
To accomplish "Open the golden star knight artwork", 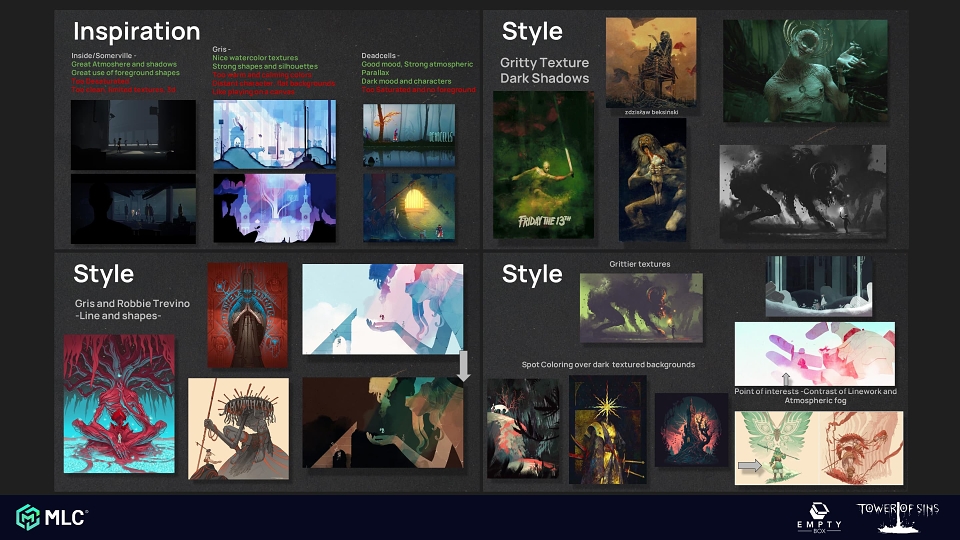I will 608,430.
